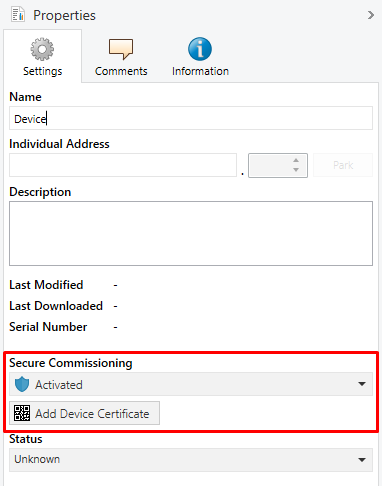Click the Serial Number label
Image resolution: width=382 pixels, height=486 pixels.
[48, 327]
